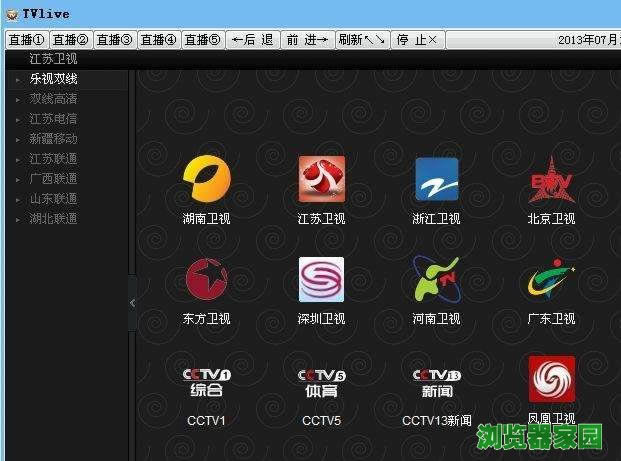Select 江苏联通 in the source list
The height and width of the screenshot is (461, 621).
[x=53, y=159]
